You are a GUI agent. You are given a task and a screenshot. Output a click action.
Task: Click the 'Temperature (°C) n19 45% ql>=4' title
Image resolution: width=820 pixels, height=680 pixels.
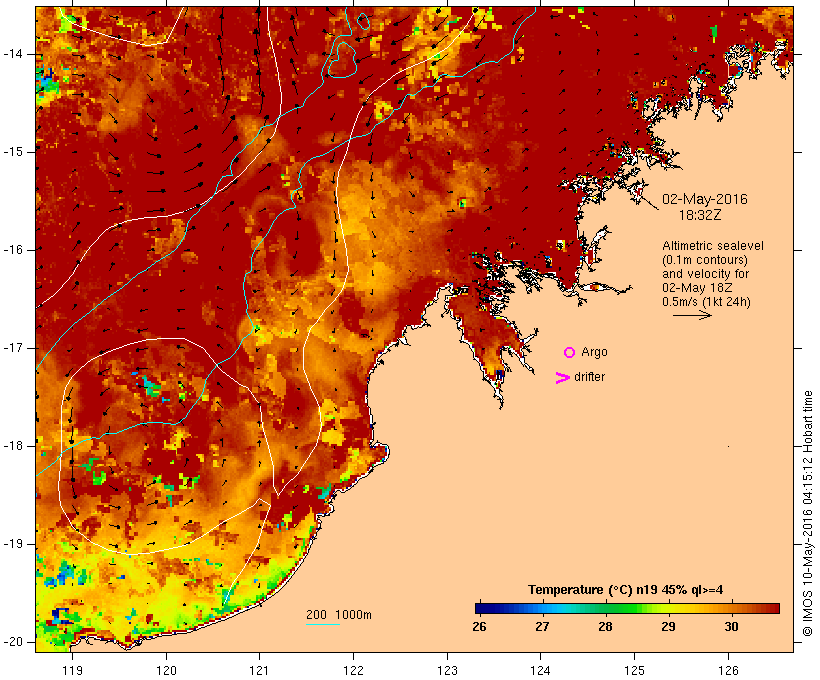click(x=625, y=590)
